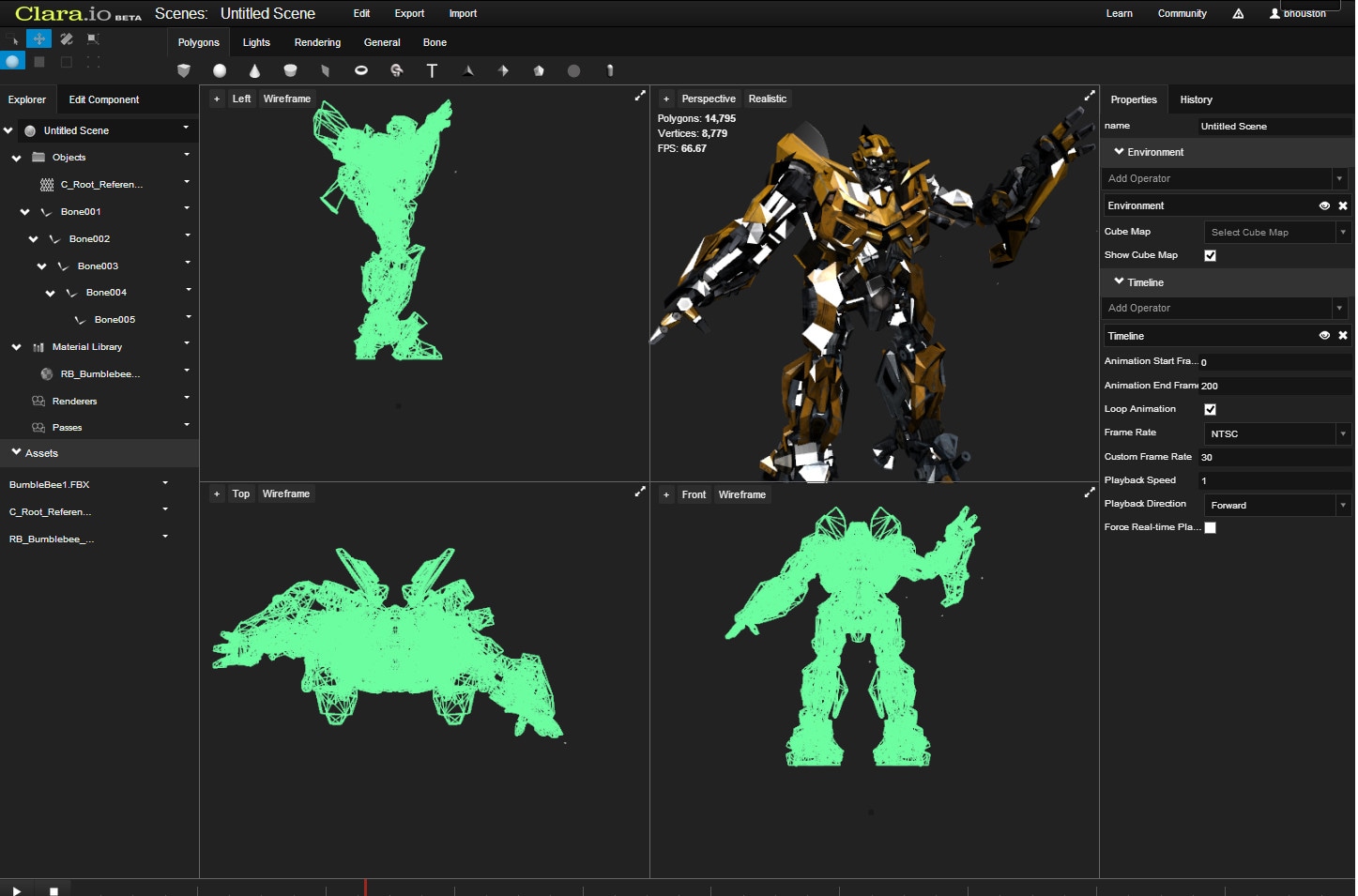Create a torus primitive
This screenshot has width=1358, height=896.
pos(361,70)
